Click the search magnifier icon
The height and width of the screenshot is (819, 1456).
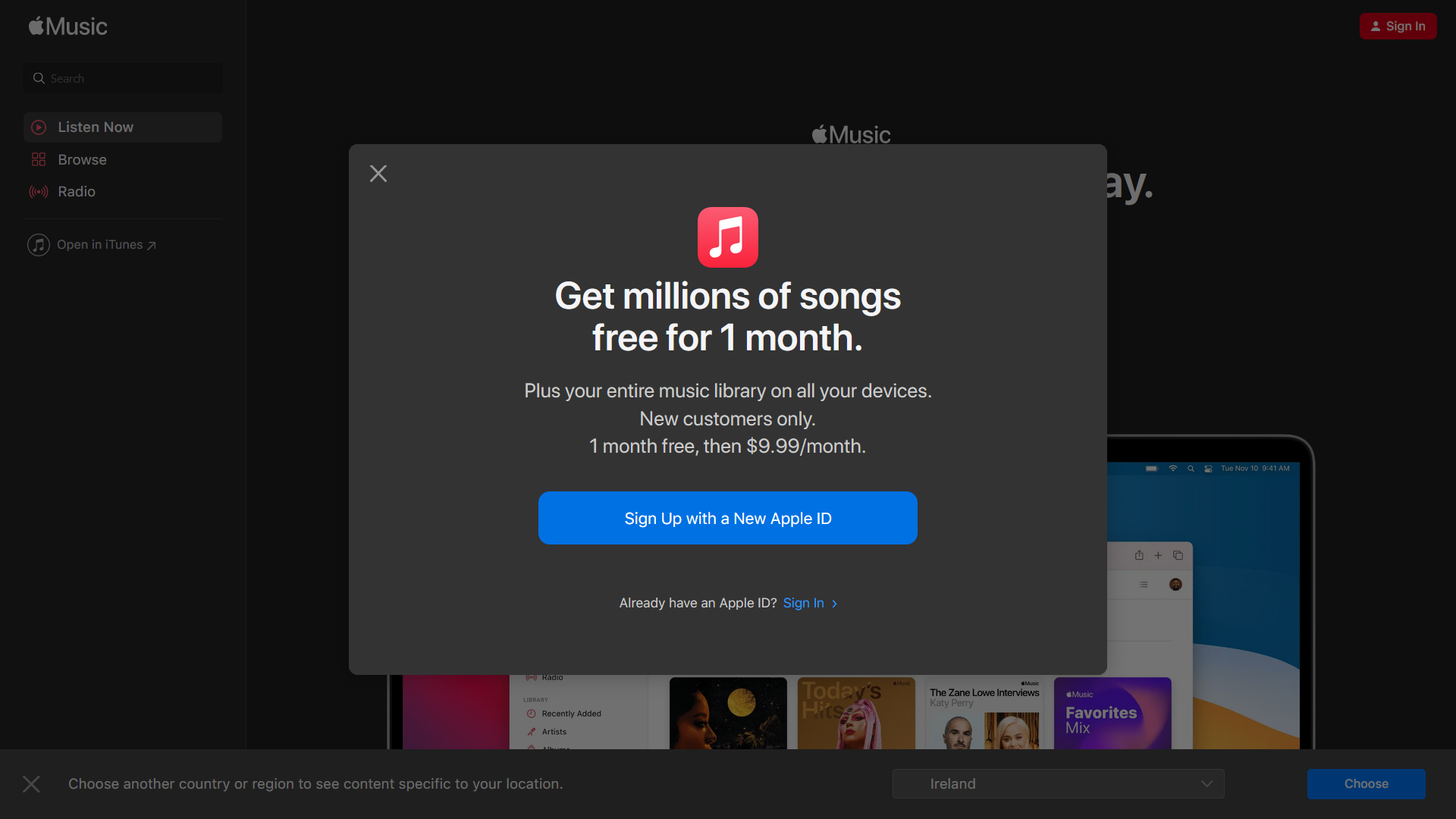coord(39,78)
